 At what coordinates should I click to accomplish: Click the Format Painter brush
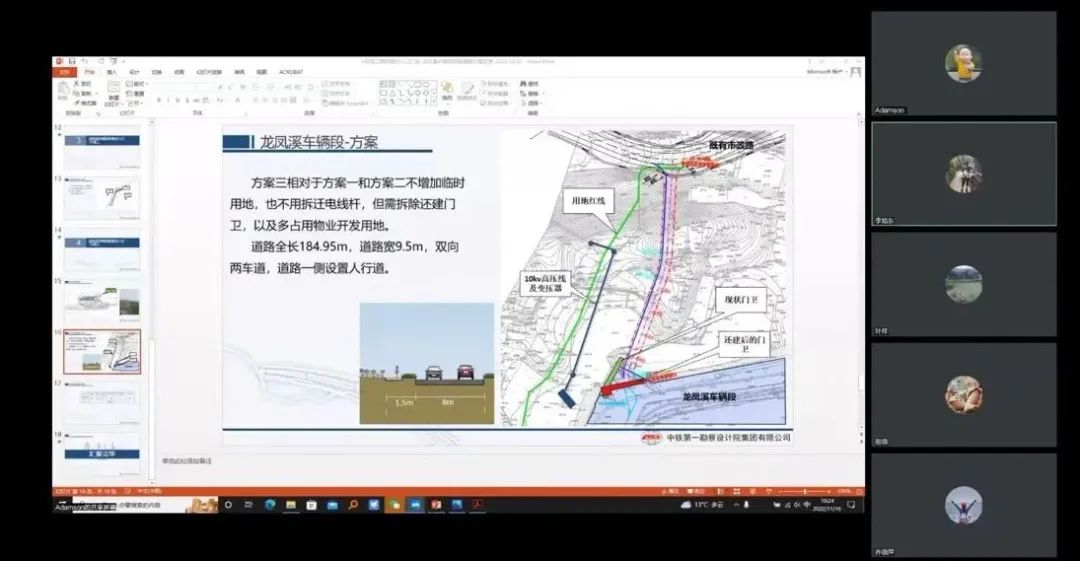(x=85, y=103)
